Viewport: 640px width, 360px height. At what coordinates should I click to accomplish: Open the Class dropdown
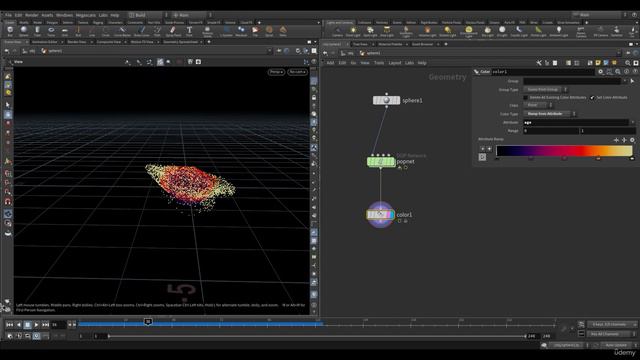click(538, 105)
